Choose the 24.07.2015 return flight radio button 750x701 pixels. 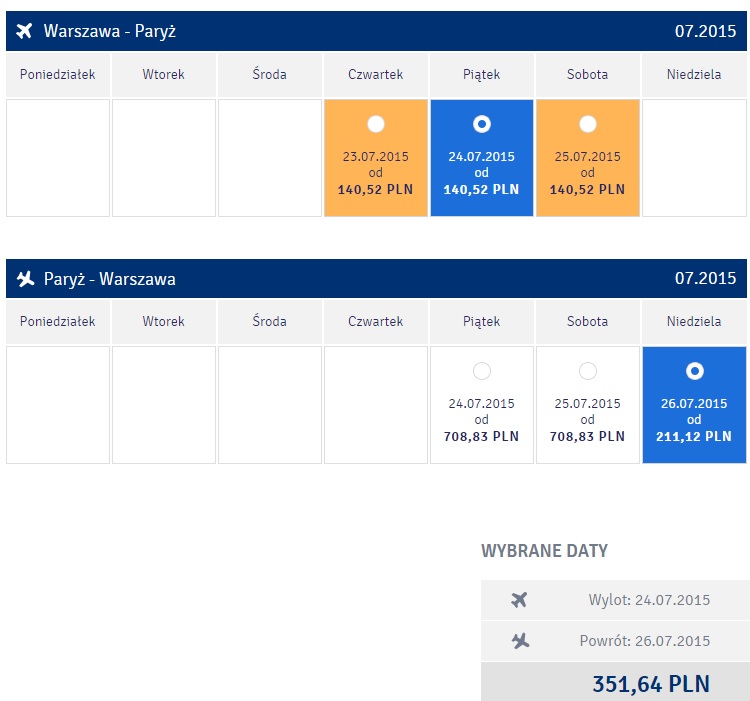482,371
